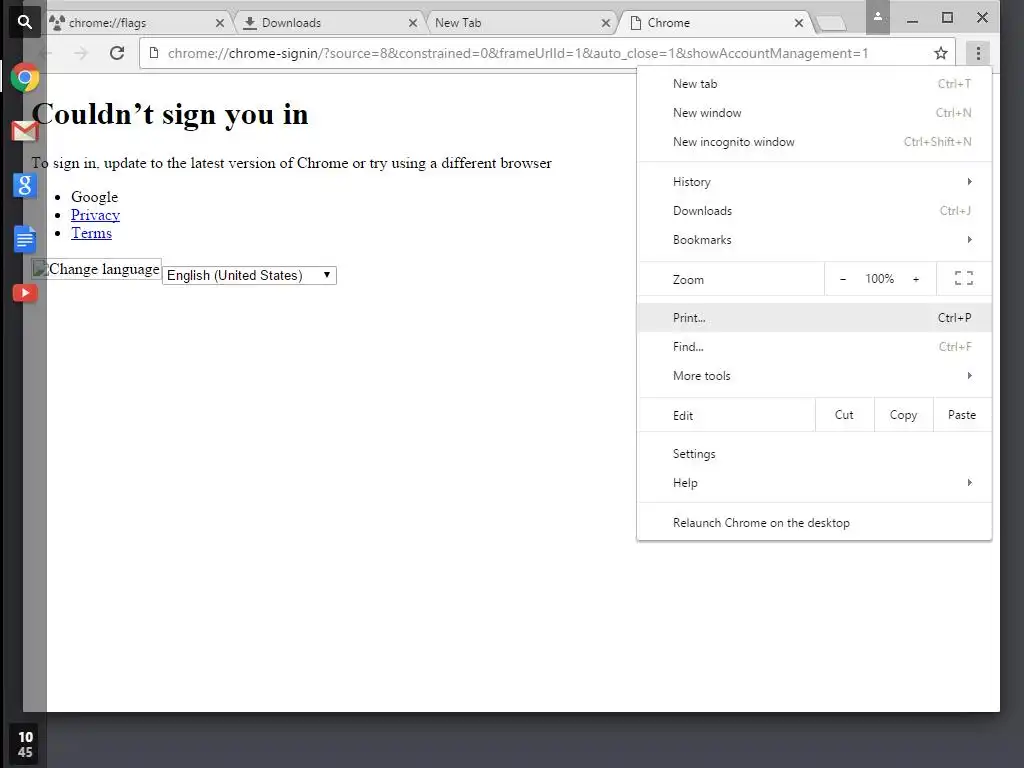Click the clock showing 10 45
The height and width of the screenshot is (768, 1024).
point(25,744)
